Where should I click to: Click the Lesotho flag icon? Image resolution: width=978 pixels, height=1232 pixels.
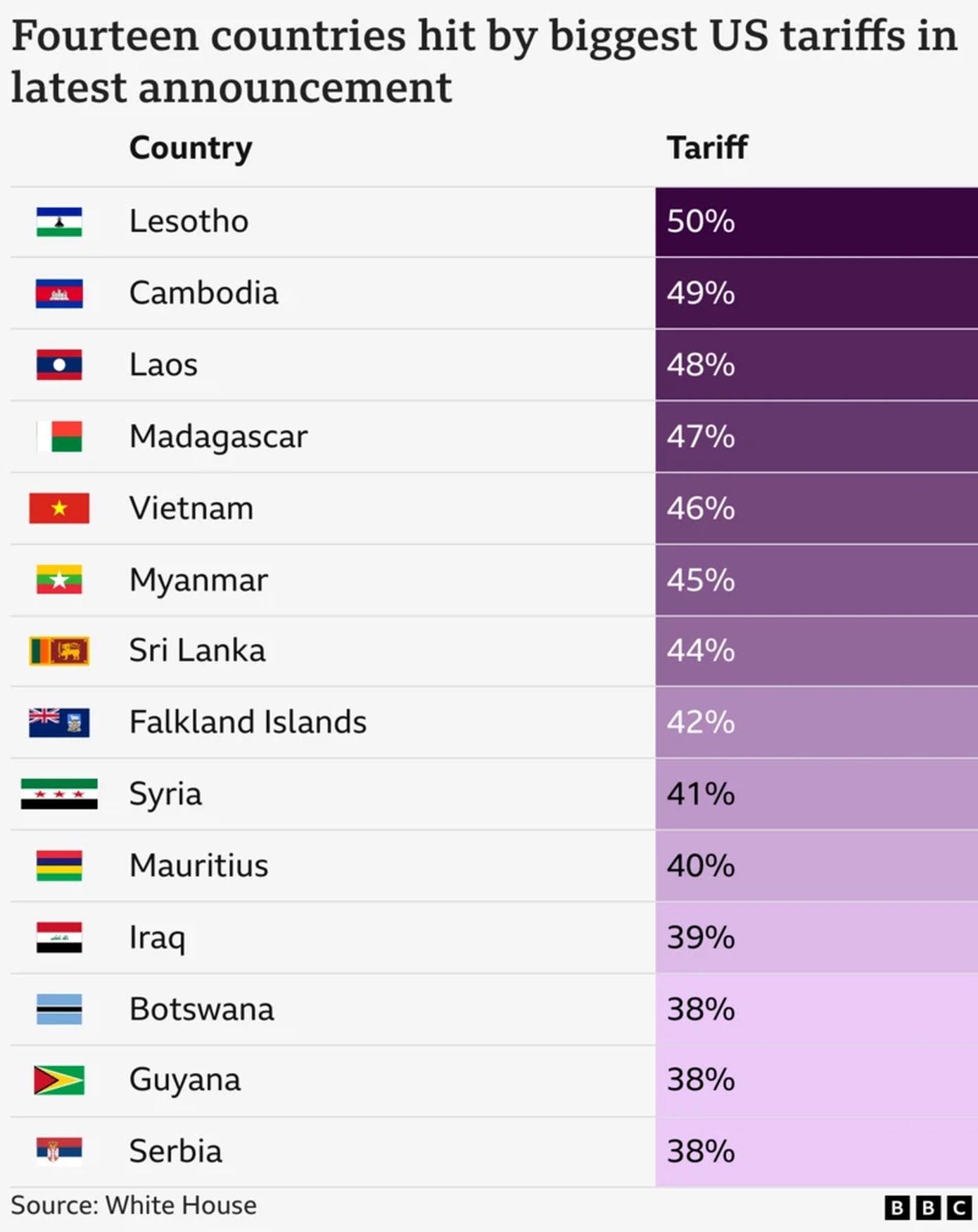pyautogui.click(x=59, y=222)
